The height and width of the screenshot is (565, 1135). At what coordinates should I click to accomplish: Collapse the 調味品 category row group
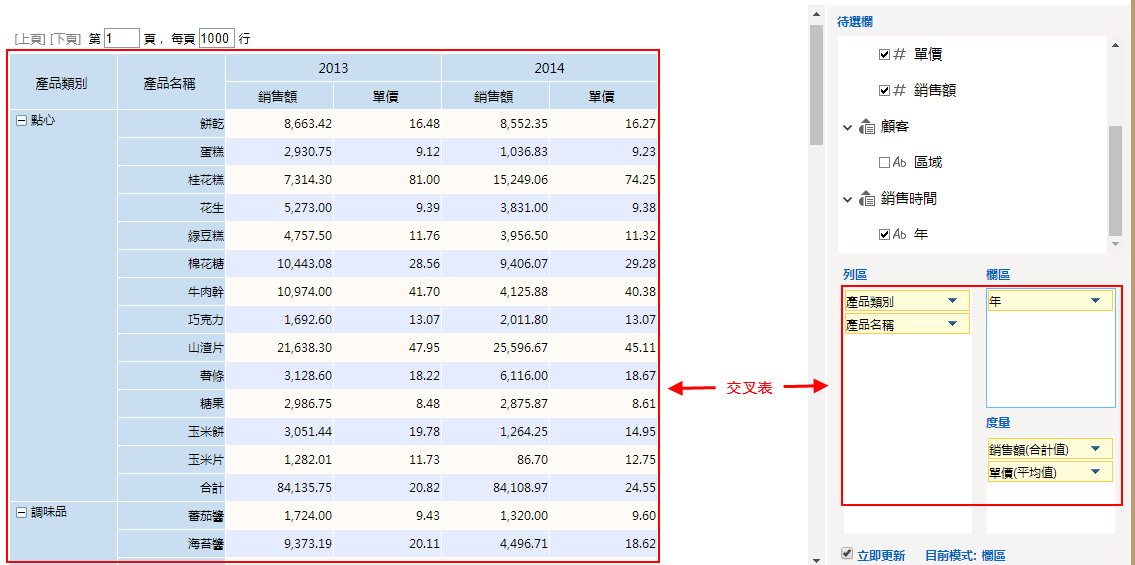(x=21, y=511)
